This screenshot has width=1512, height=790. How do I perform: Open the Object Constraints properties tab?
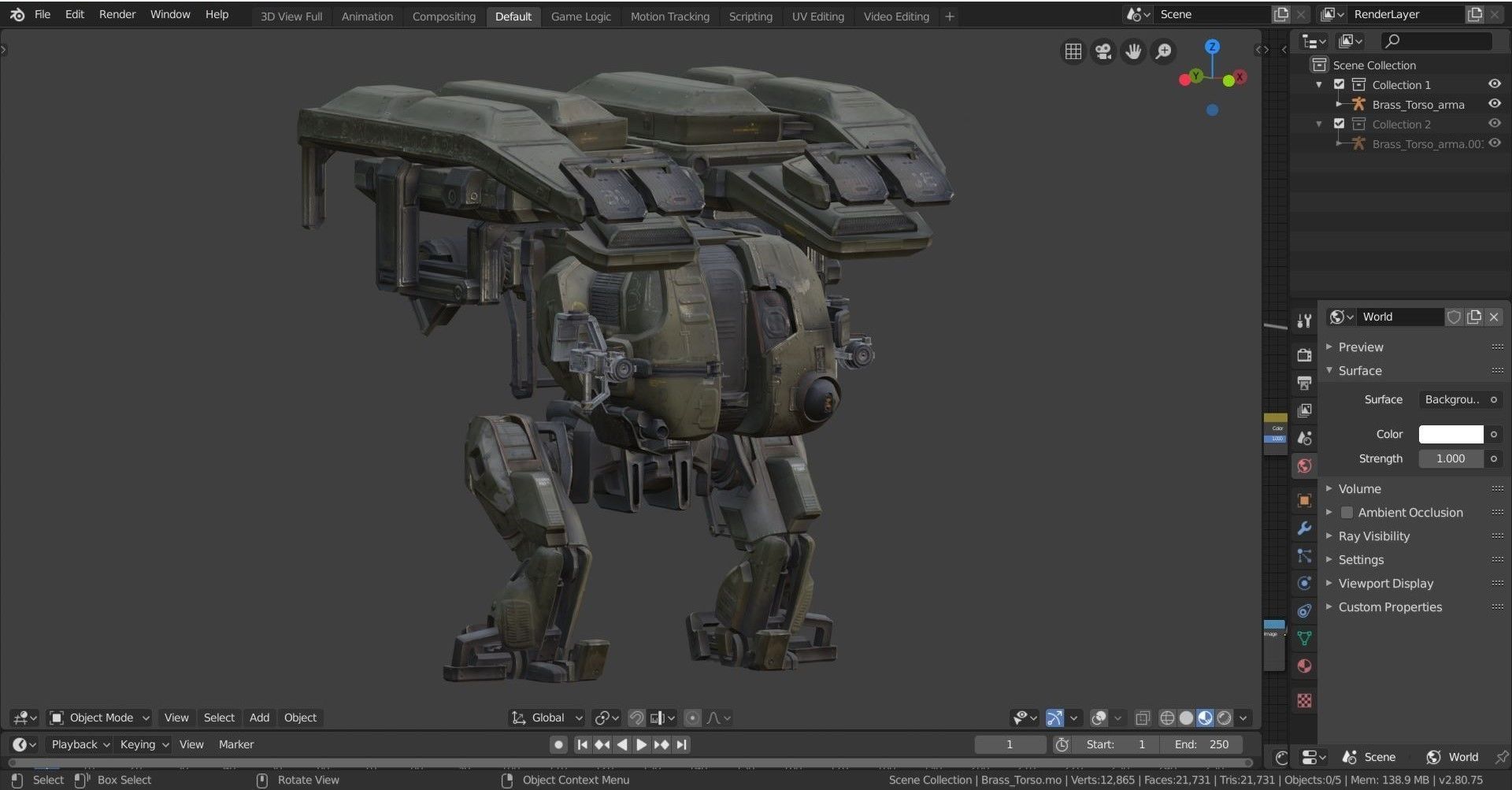tap(1304, 610)
